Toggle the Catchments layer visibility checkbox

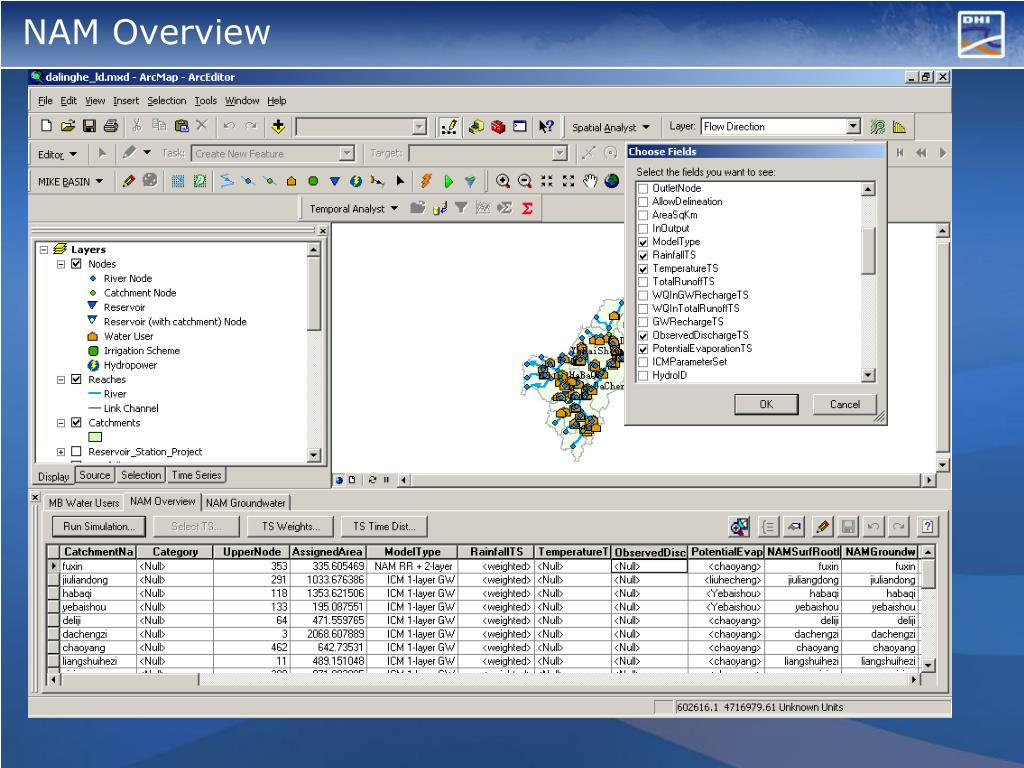click(x=76, y=423)
